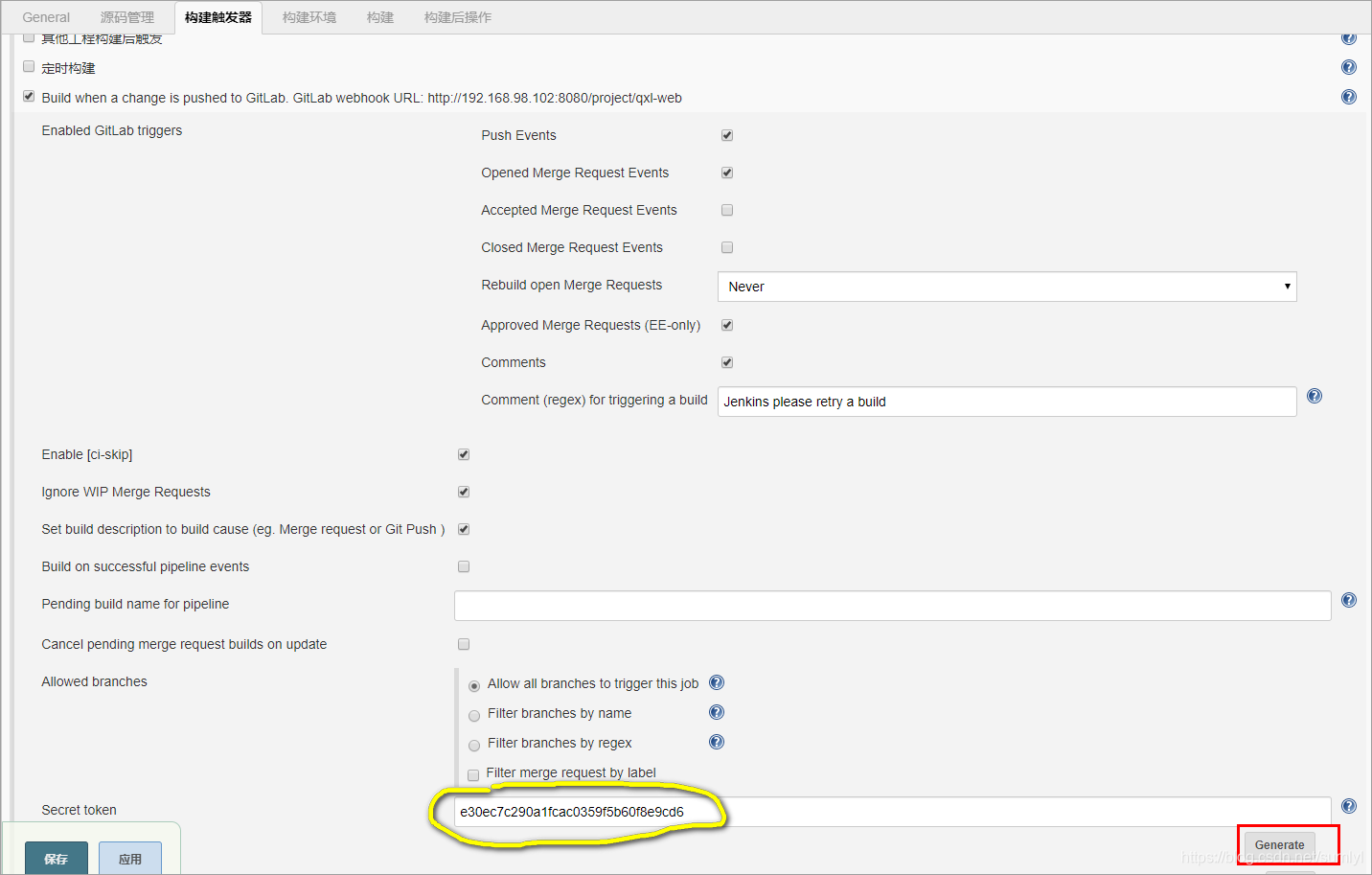The image size is (1372, 875).
Task: Toggle the Comments checkbox
Action: [x=727, y=362]
